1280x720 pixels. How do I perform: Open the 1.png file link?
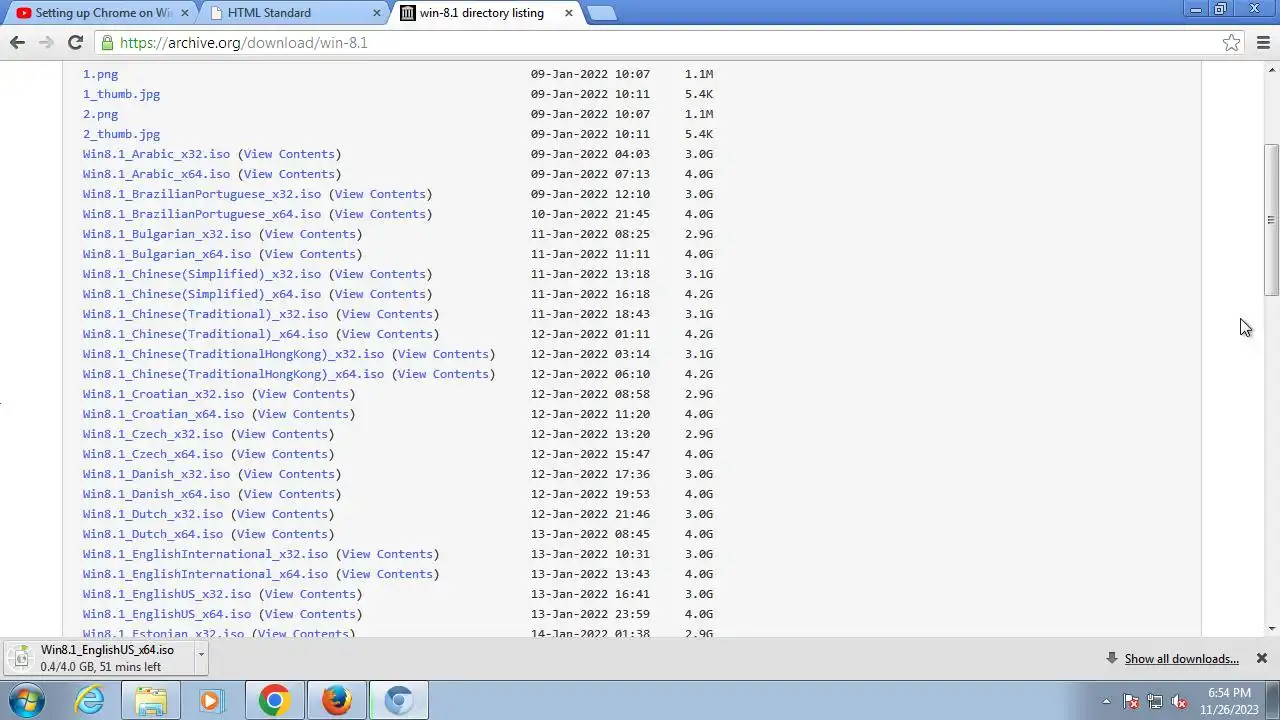100,74
